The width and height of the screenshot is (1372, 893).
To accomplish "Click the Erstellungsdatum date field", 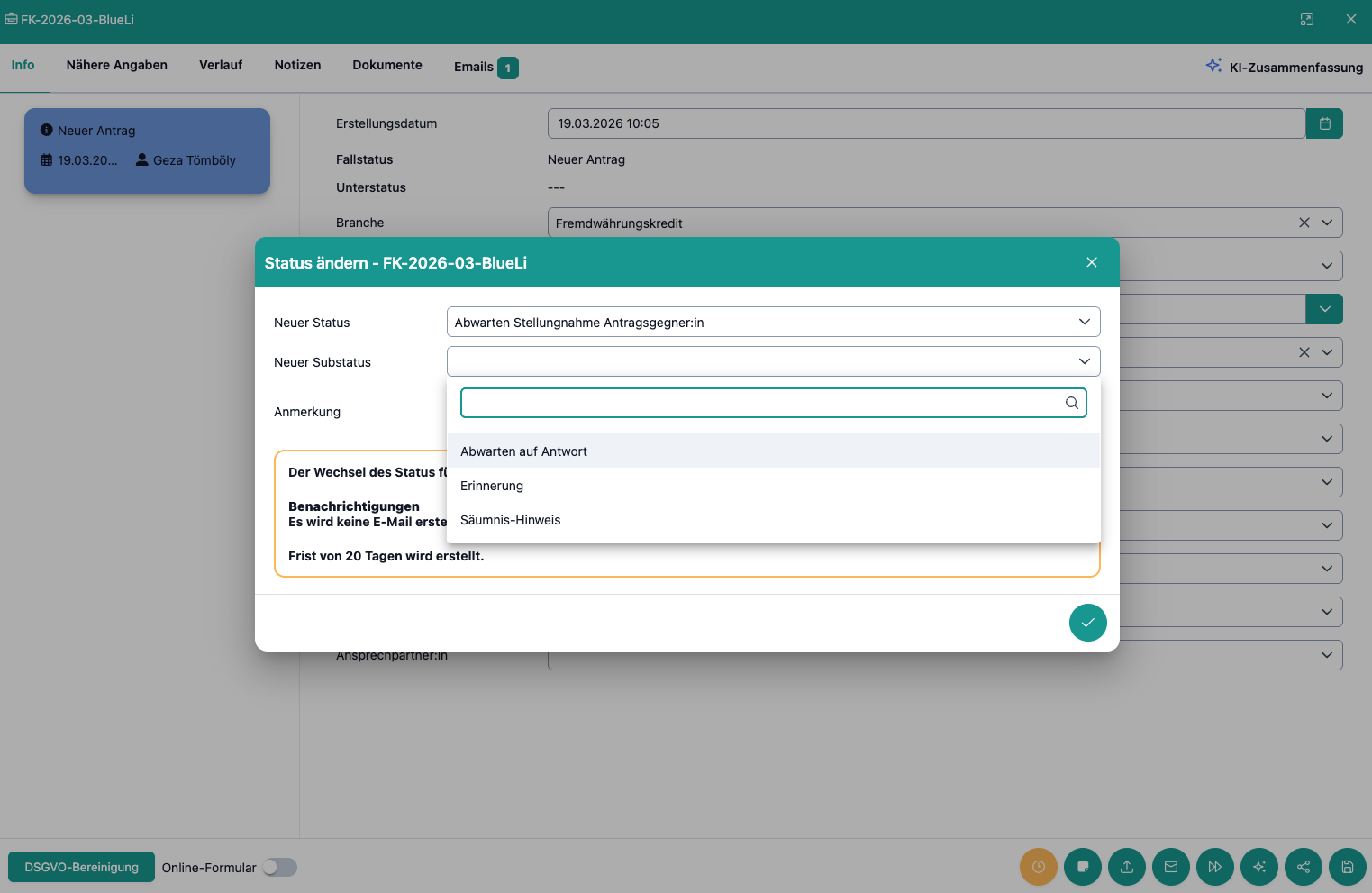I will click(x=926, y=123).
